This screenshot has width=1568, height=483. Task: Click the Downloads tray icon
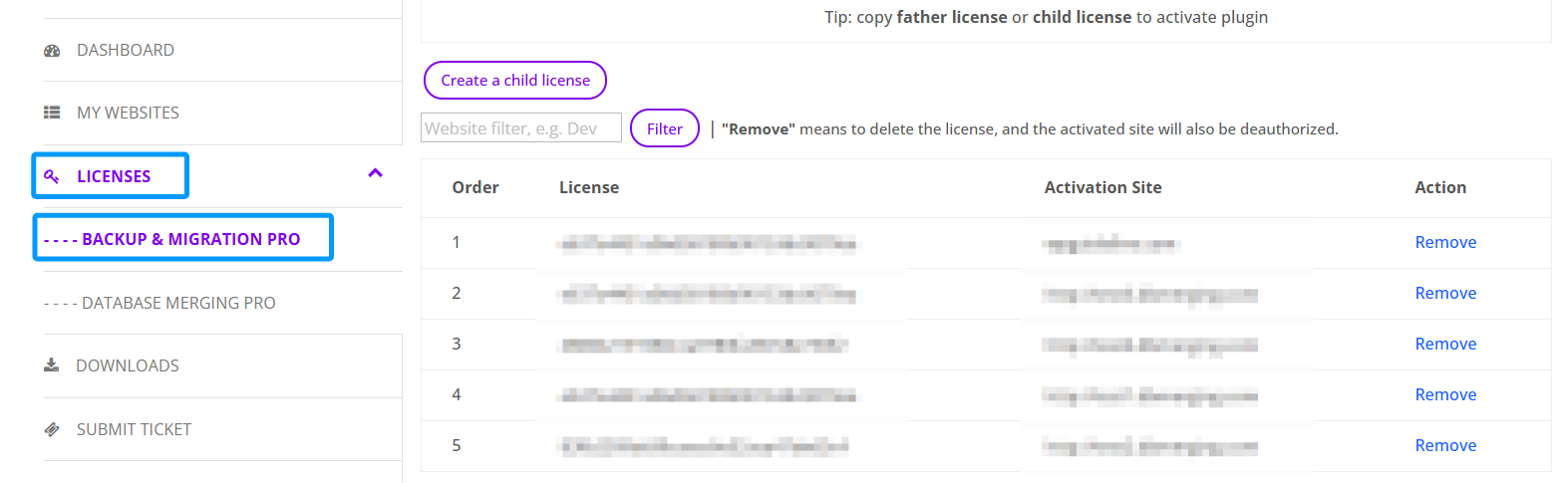click(52, 365)
